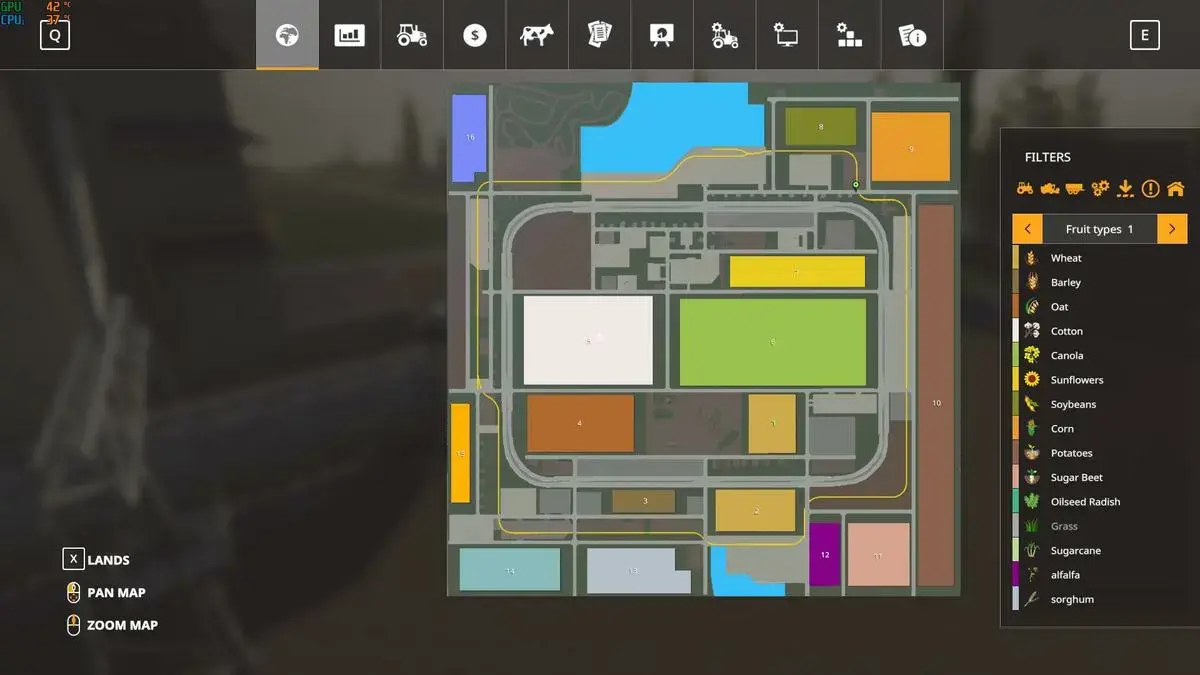This screenshot has height=675, width=1200.
Task: Open the help info document icon
Action: 912,35
